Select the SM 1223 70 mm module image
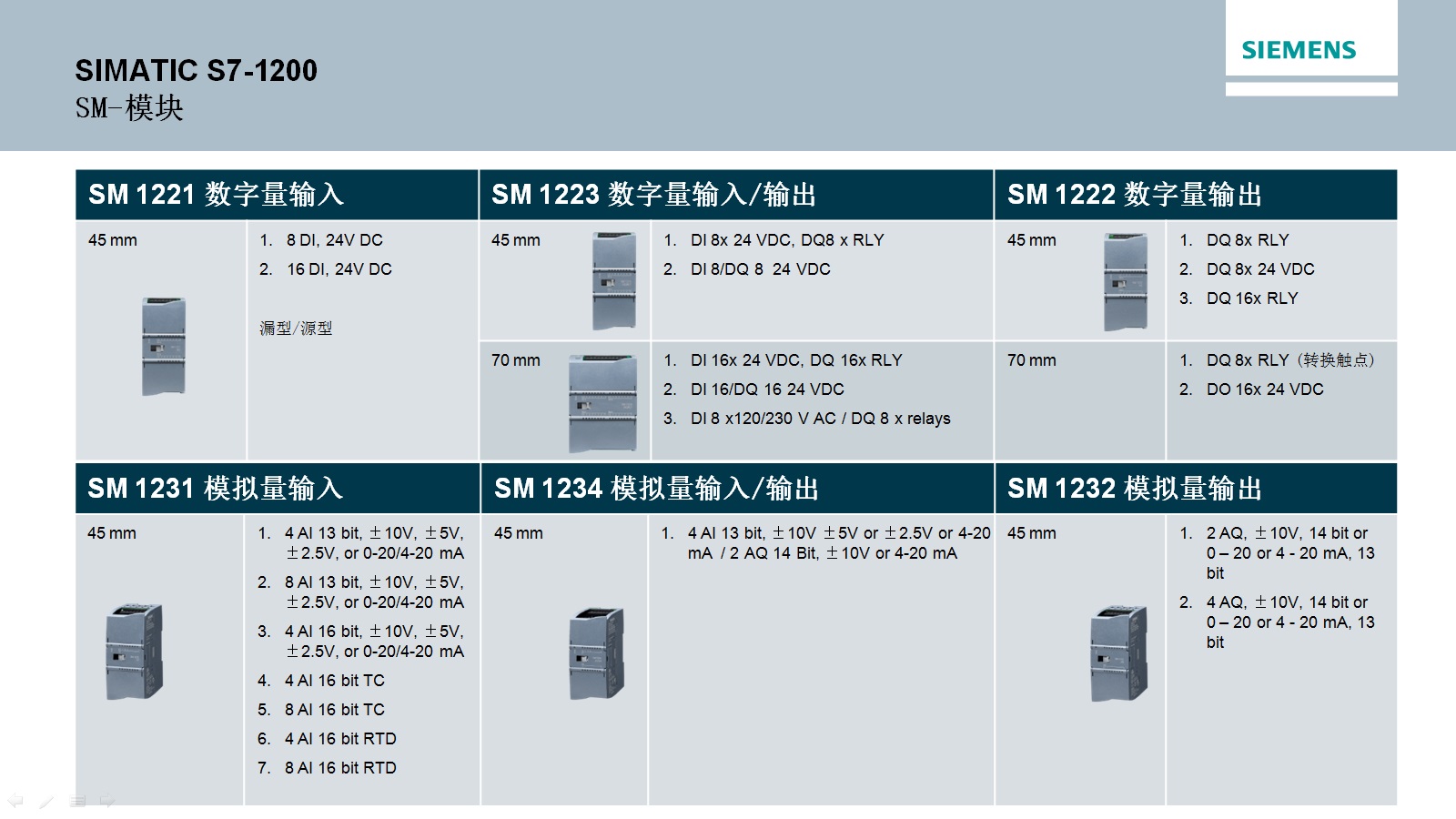Screen dimensions: 1456x819 tap(602, 403)
